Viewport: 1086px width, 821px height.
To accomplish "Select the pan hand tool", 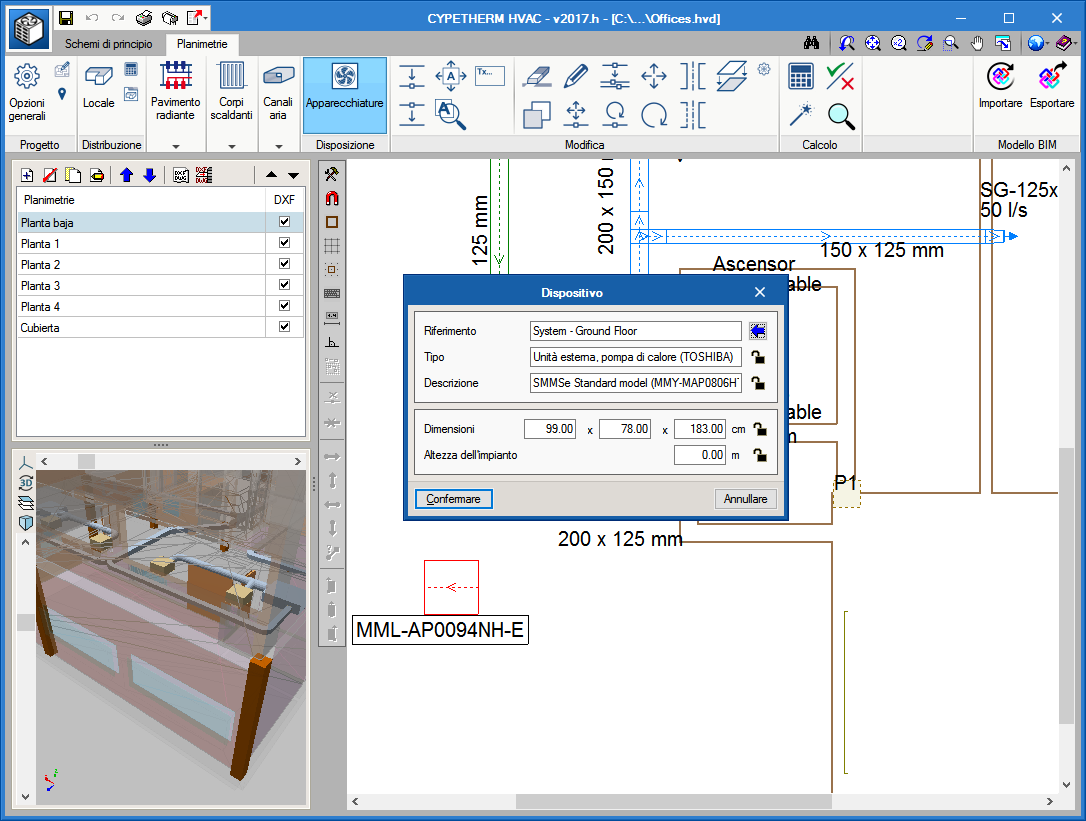I will tap(977, 43).
